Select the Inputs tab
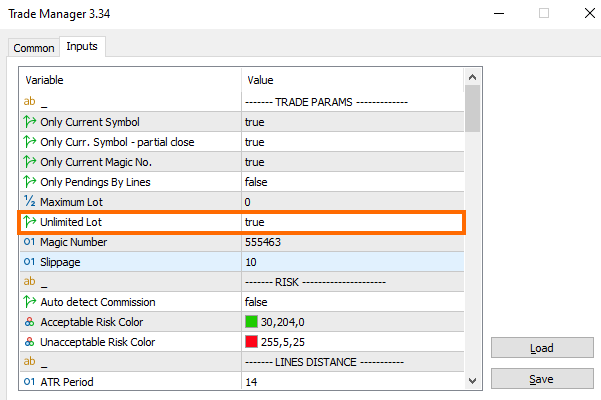This screenshot has width=601, height=400. (x=82, y=47)
